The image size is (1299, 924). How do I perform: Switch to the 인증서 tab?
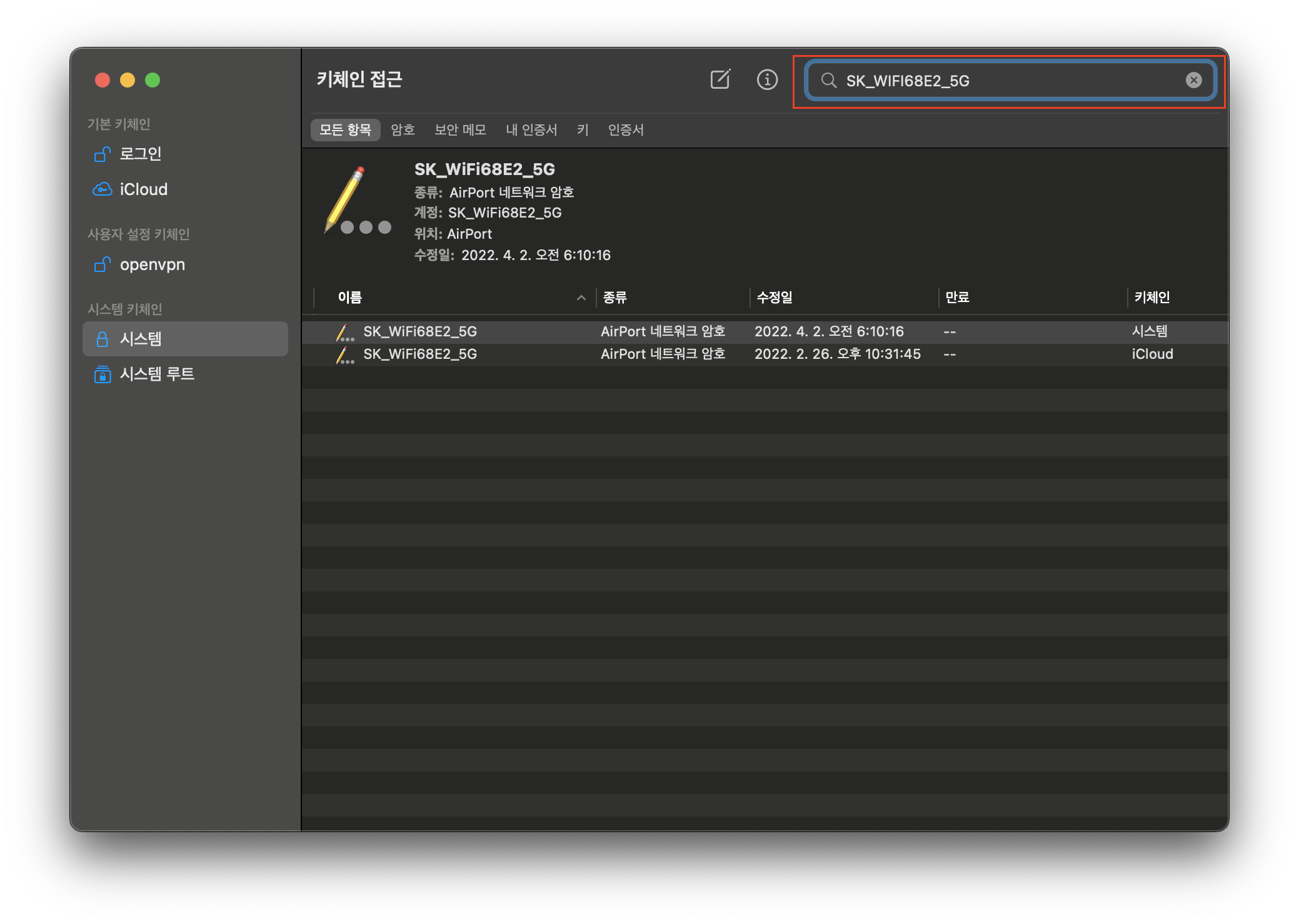pyautogui.click(x=626, y=130)
